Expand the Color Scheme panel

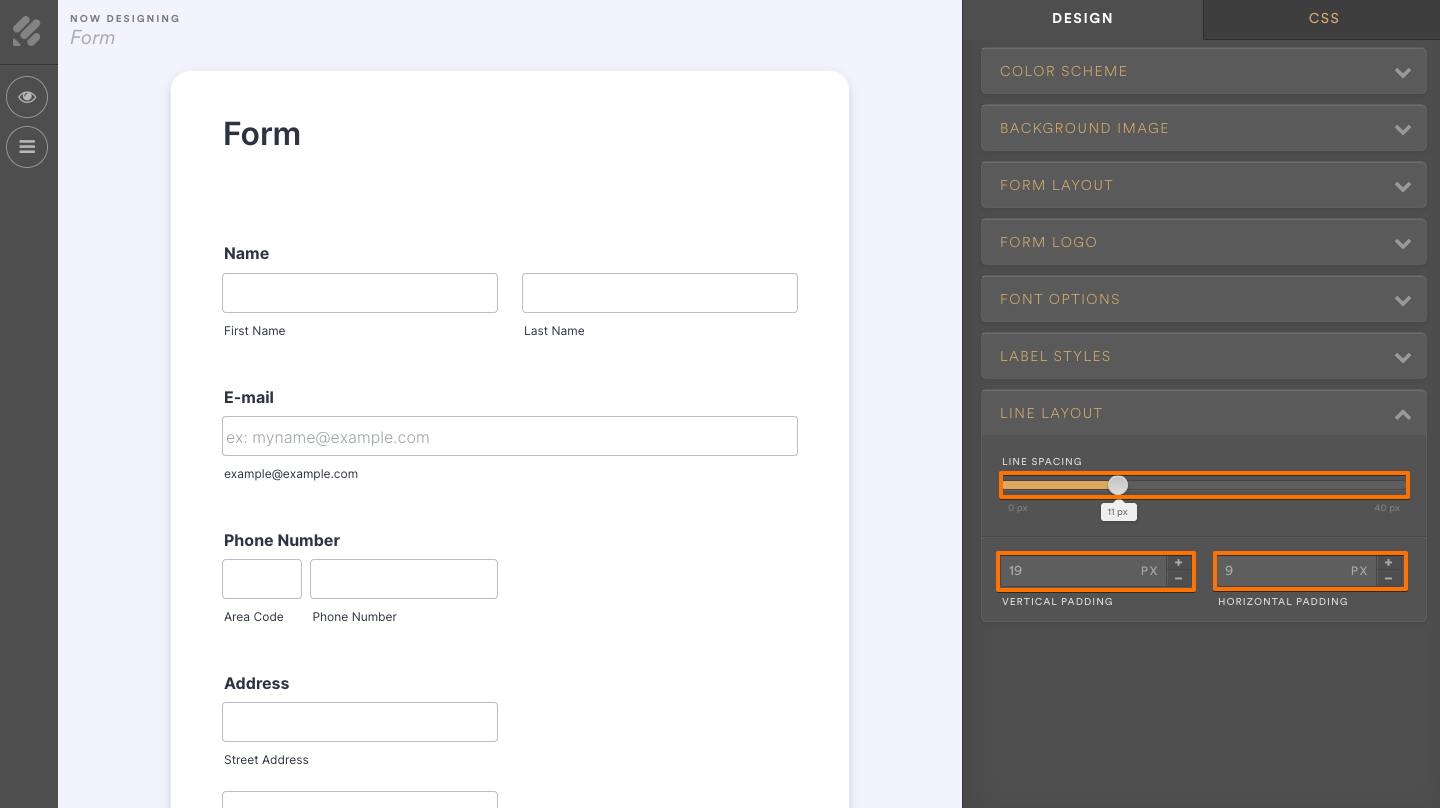[x=1203, y=71]
